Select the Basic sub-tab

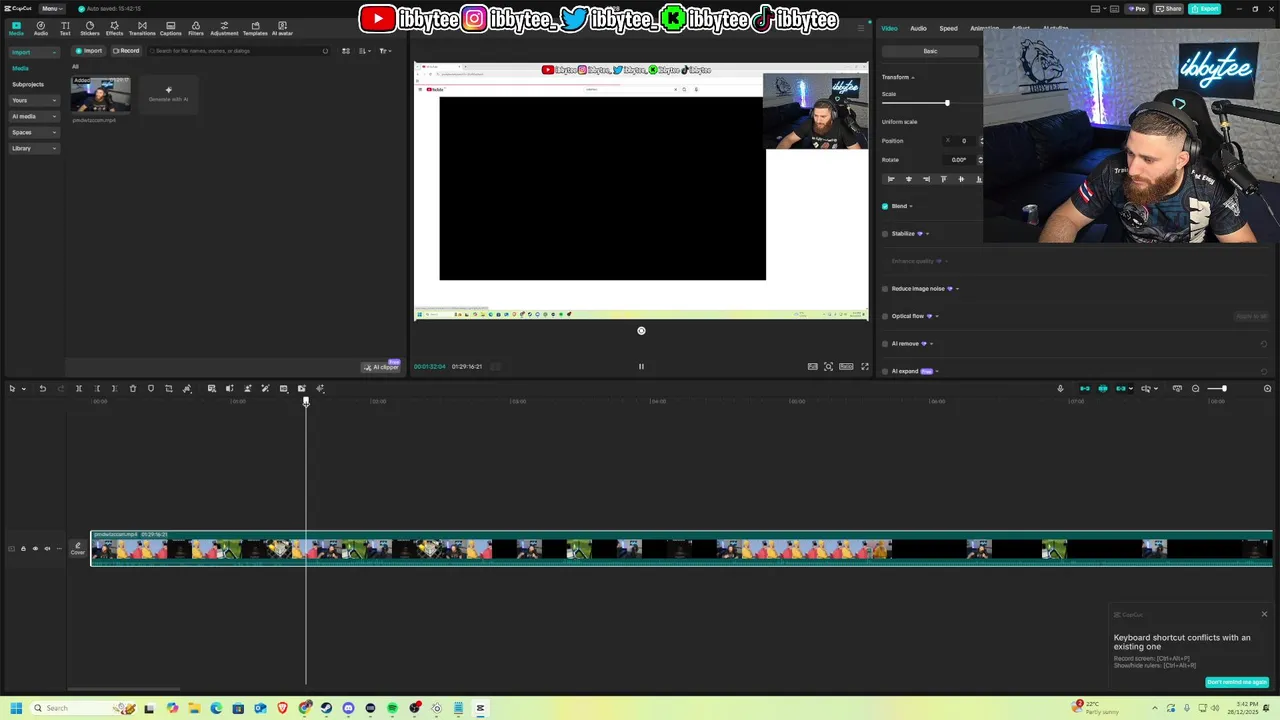[x=930, y=51]
